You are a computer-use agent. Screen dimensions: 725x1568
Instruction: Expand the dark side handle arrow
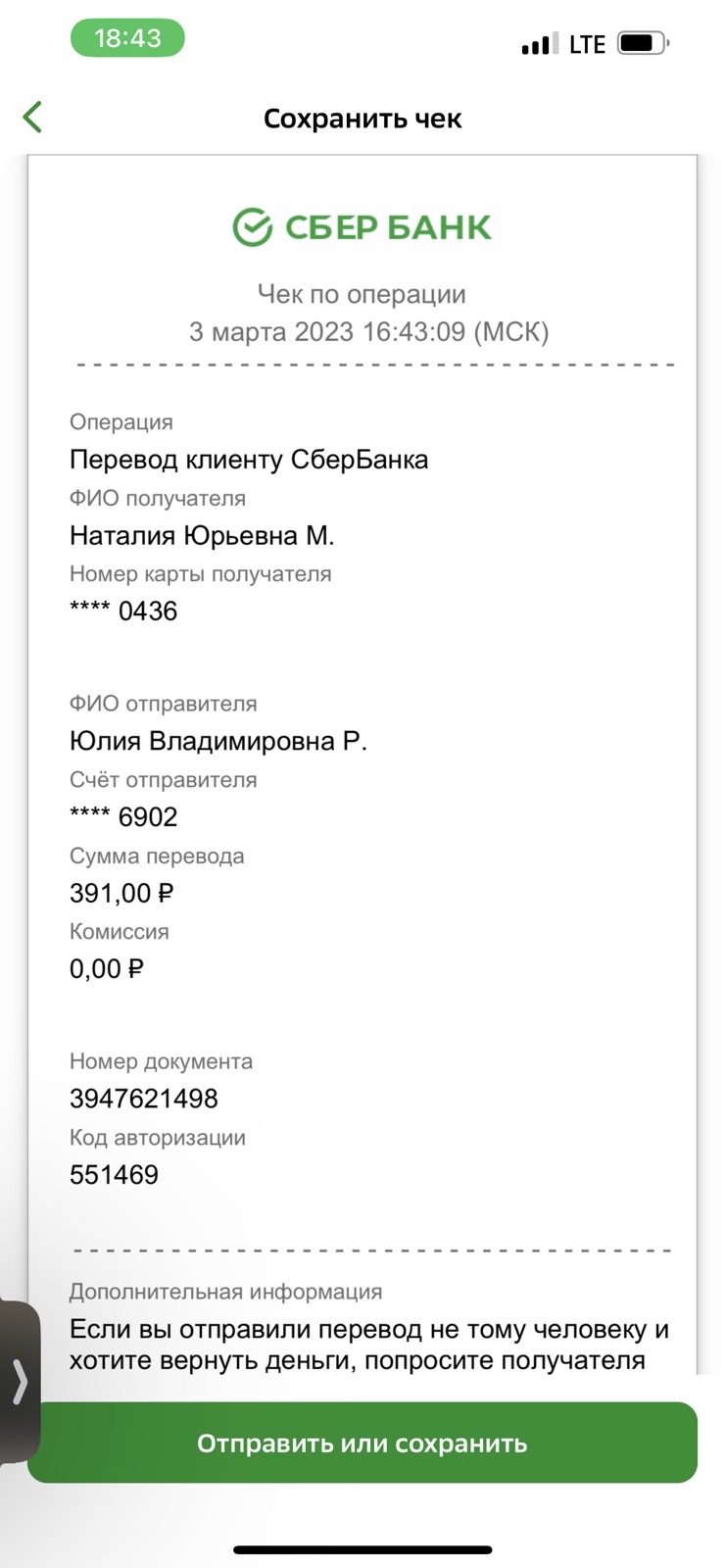pyautogui.click(x=20, y=1382)
